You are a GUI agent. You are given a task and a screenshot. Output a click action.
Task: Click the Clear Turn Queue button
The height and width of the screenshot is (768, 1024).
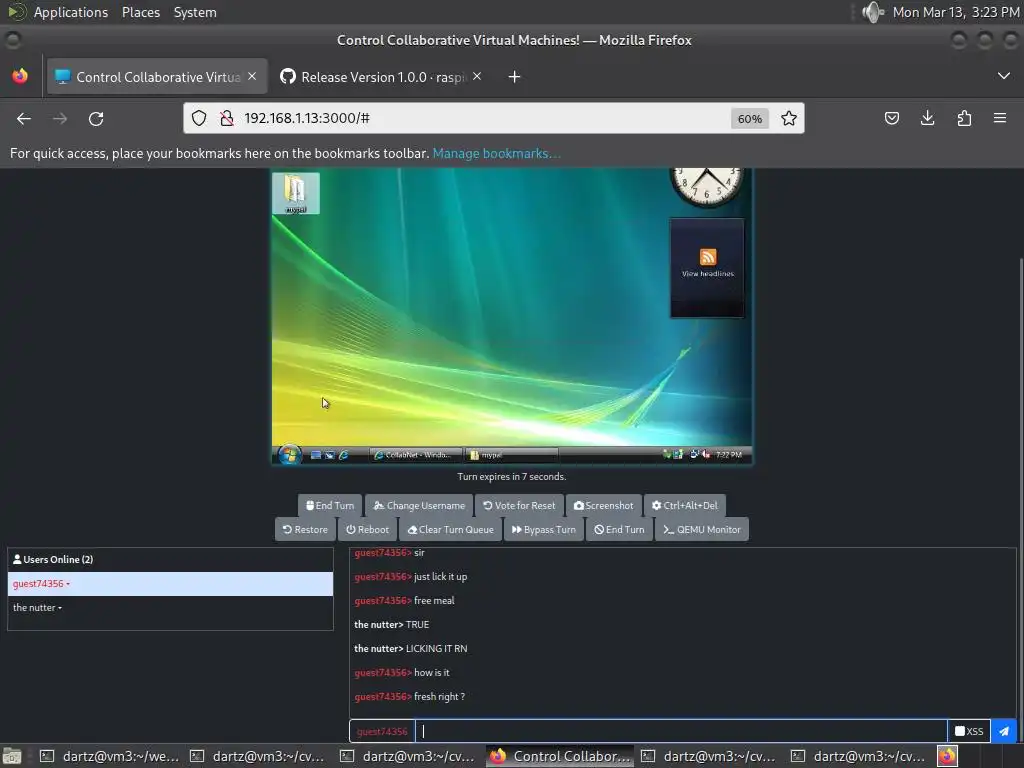point(451,530)
